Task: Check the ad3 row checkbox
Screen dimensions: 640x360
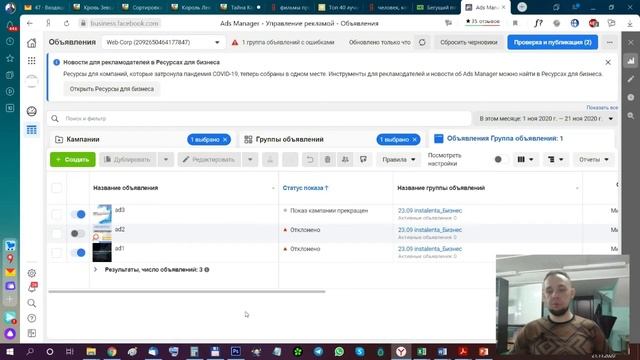Action: (x=57, y=214)
